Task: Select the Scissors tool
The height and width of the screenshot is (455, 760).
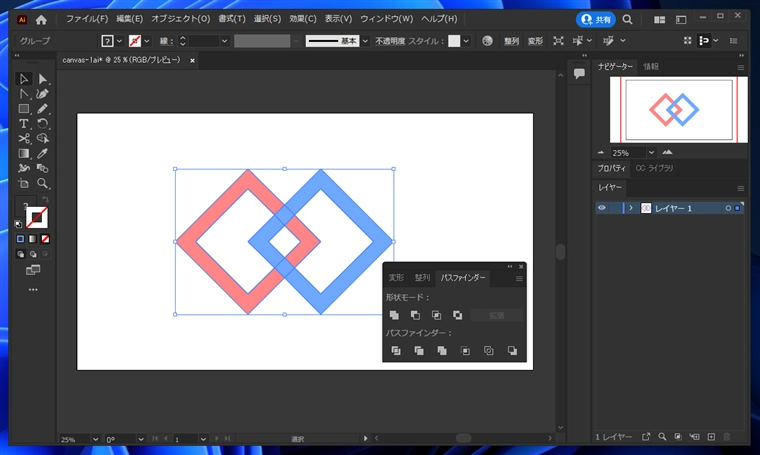Action: click(x=23, y=139)
